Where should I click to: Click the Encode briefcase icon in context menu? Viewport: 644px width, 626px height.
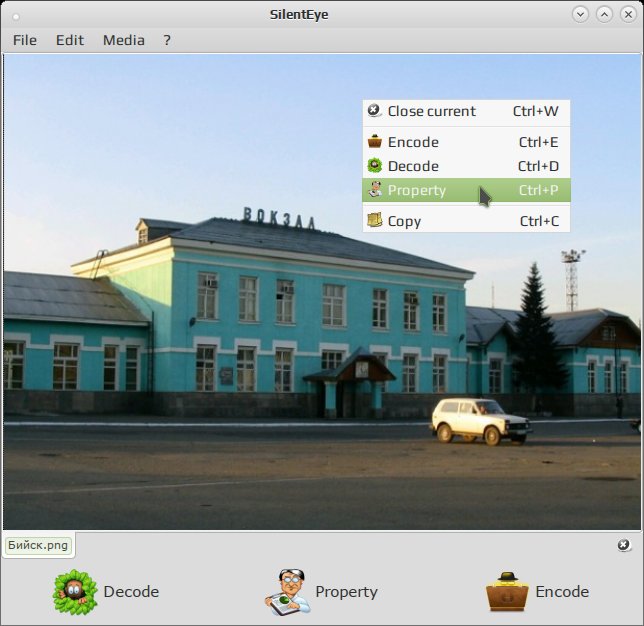[375, 142]
